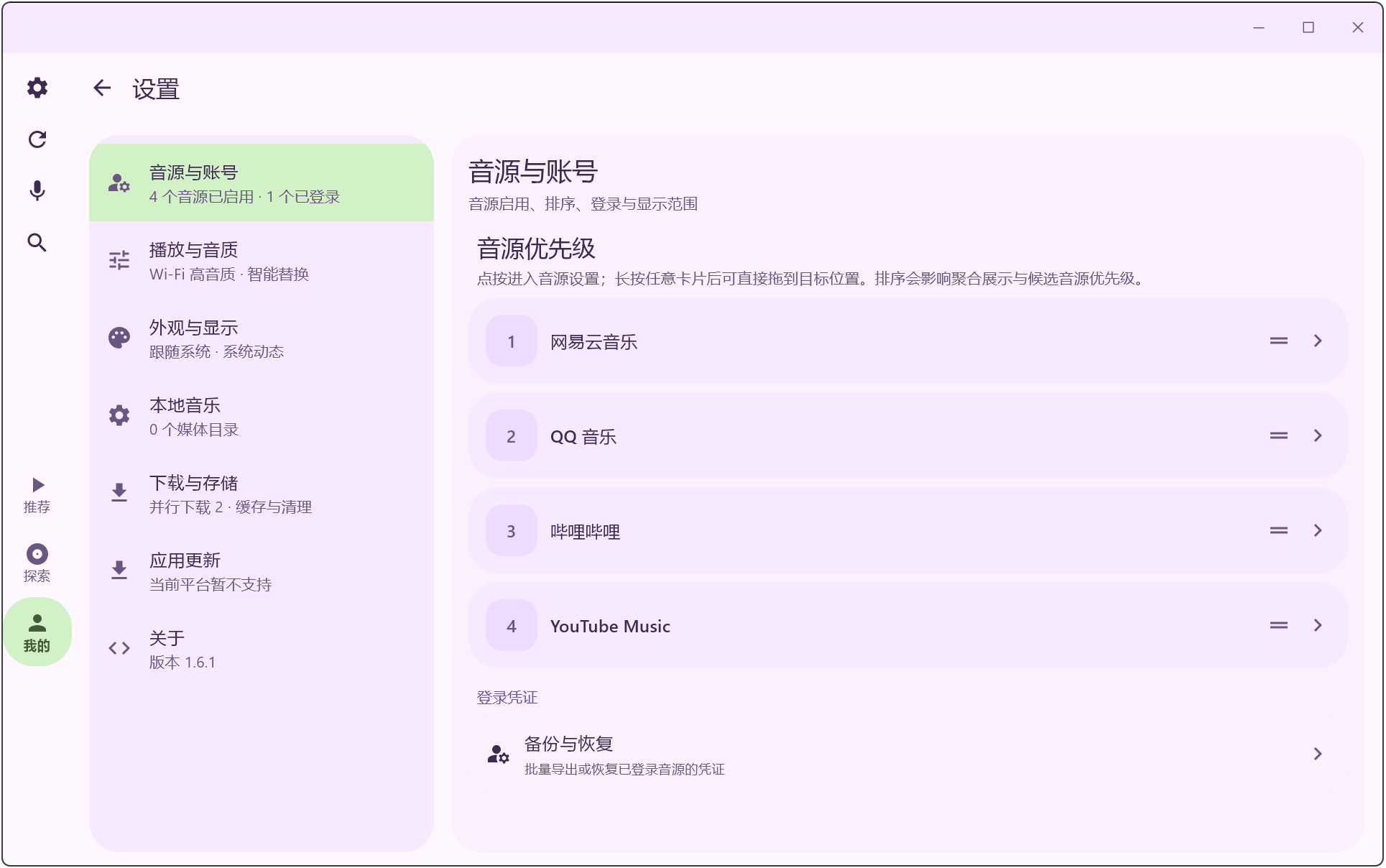This screenshot has height=868, width=1386.
Task: Click the 登录凭证 section label
Action: click(507, 698)
